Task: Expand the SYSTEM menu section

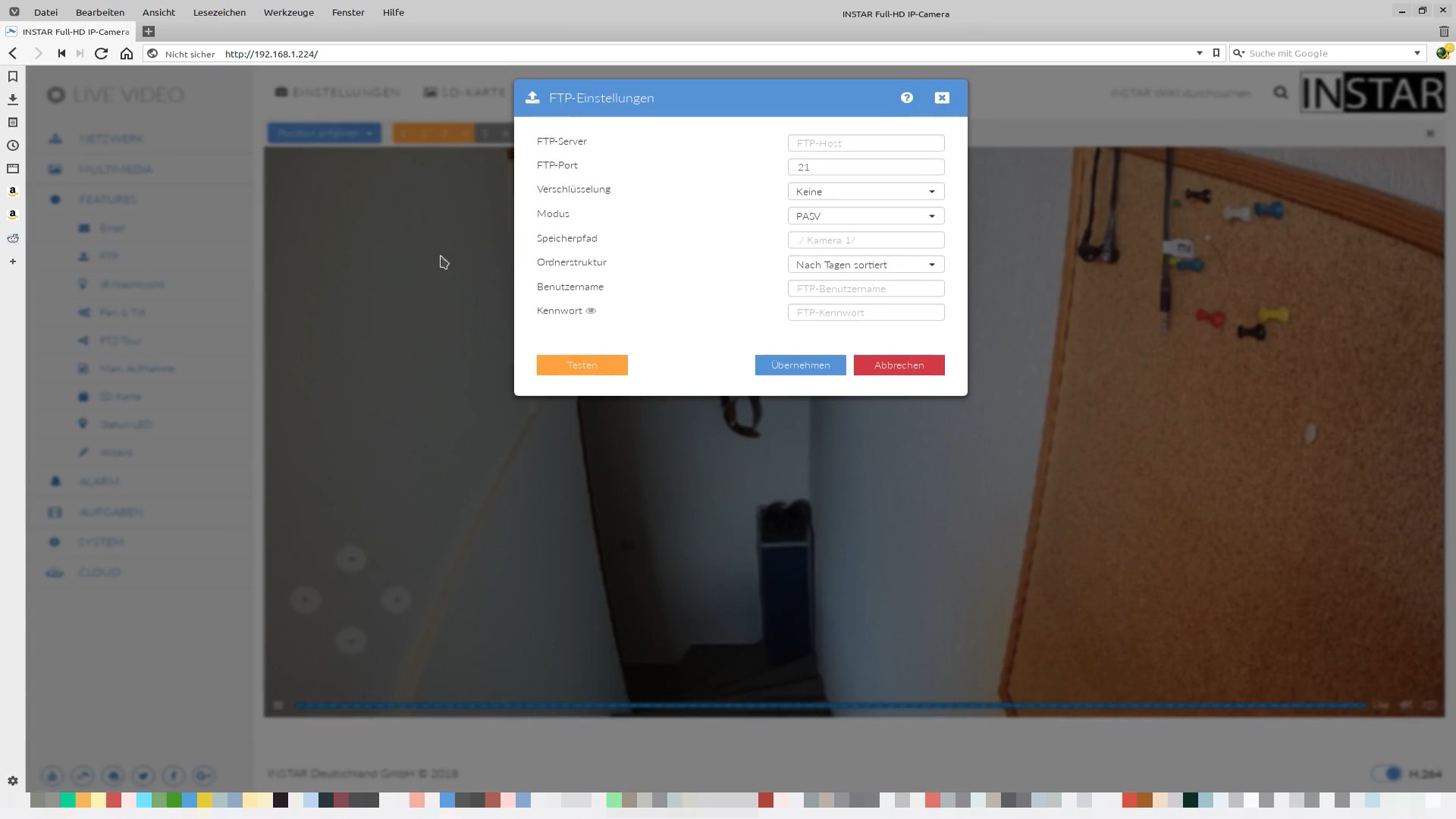Action: pos(100,542)
